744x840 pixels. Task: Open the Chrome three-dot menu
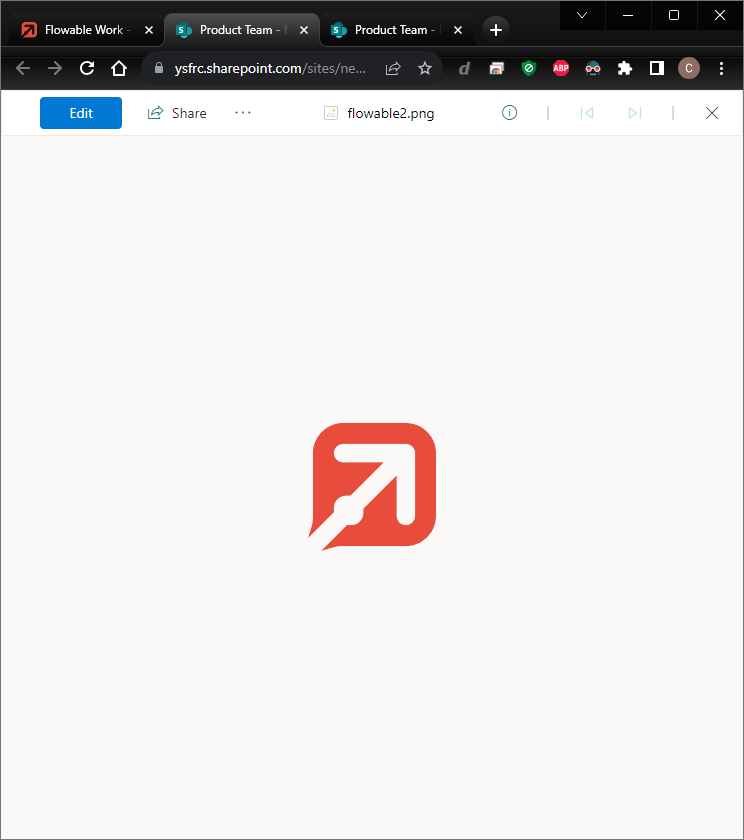point(721,68)
